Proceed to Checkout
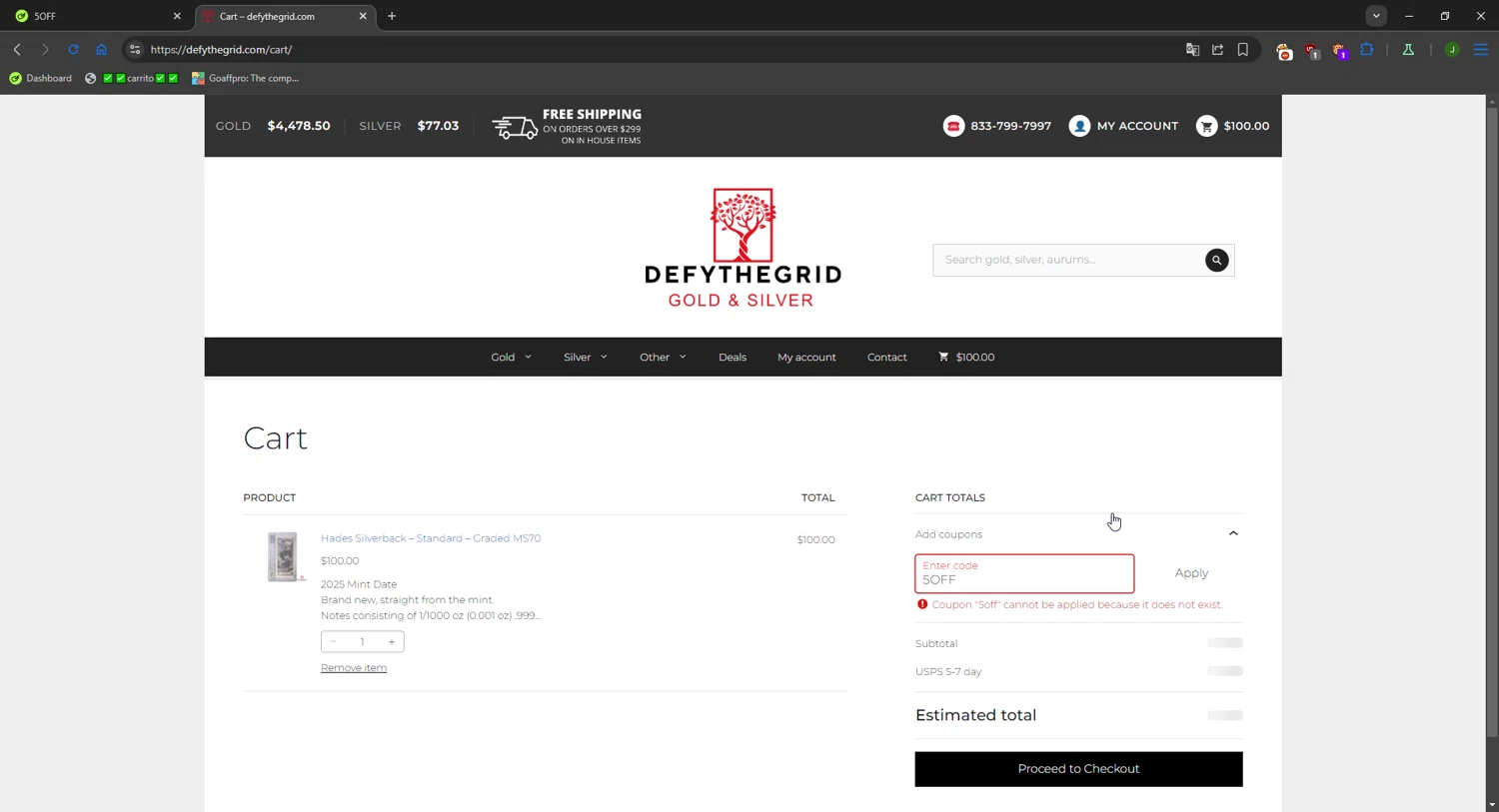Image resolution: width=1499 pixels, height=812 pixels. (1078, 769)
